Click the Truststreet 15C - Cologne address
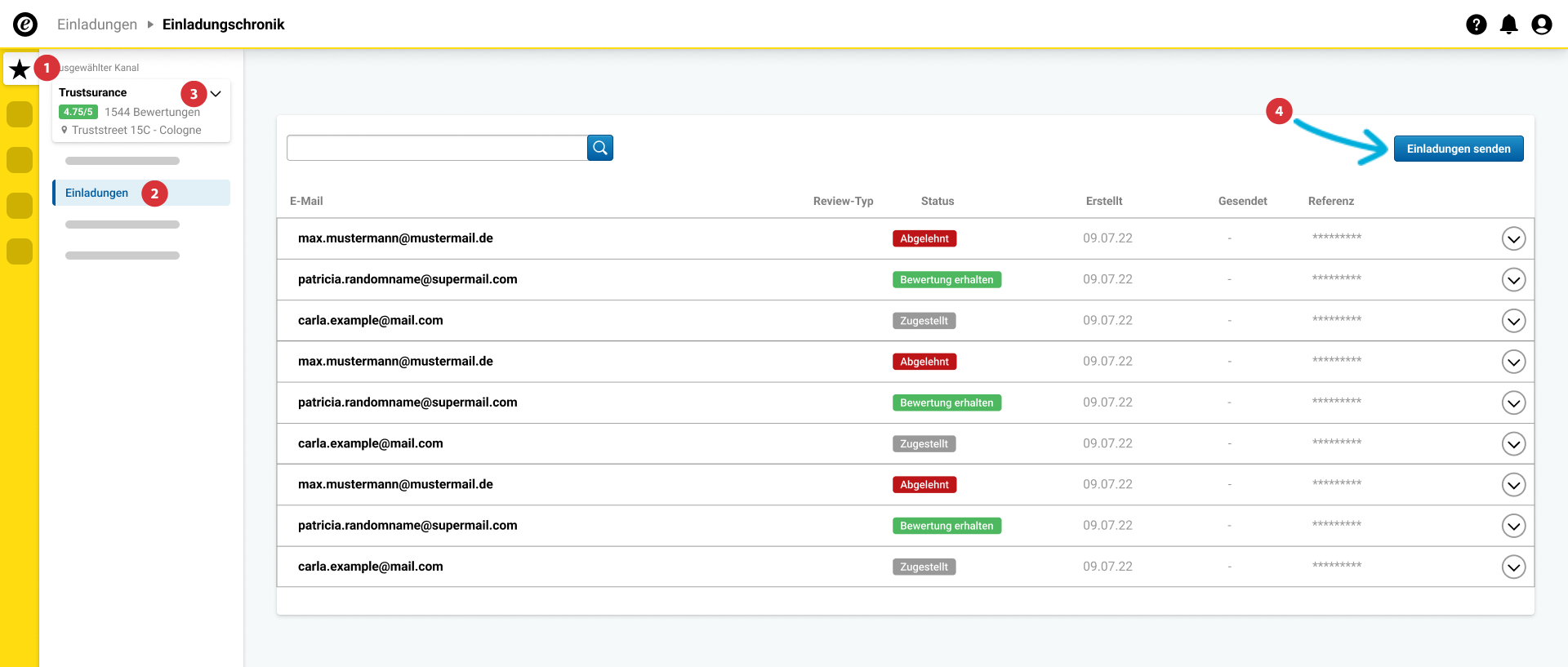 click(136, 130)
